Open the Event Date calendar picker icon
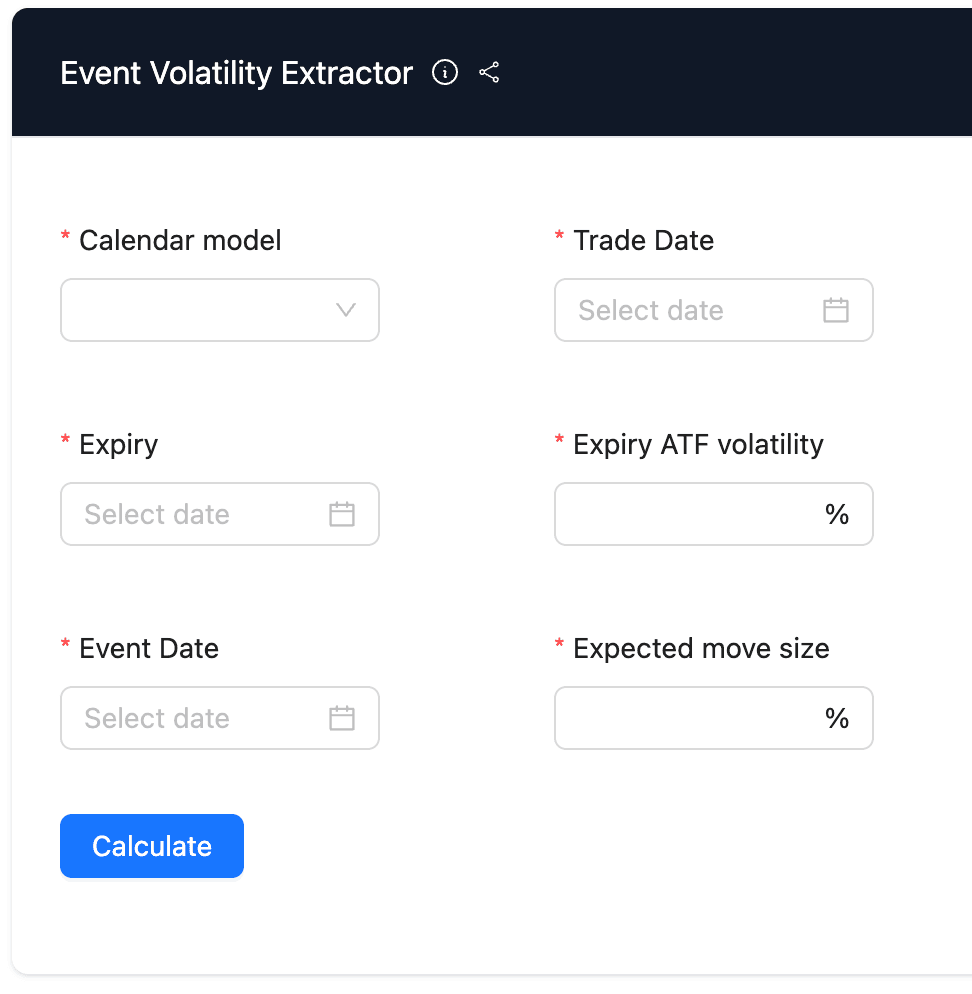 pyautogui.click(x=341, y=718)
